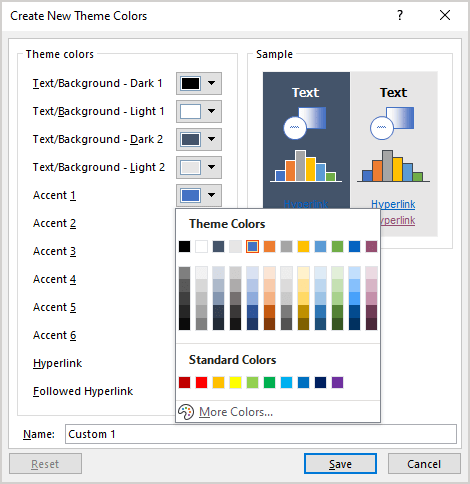This screenshot has height=484, width=470.
Task: Pick the gold theme color swatch
Action: pos(303,247)
